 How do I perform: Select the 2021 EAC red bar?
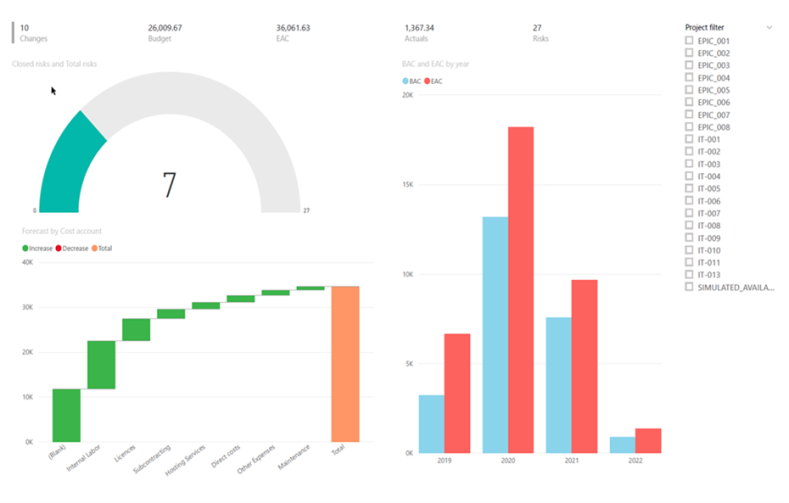585,366
